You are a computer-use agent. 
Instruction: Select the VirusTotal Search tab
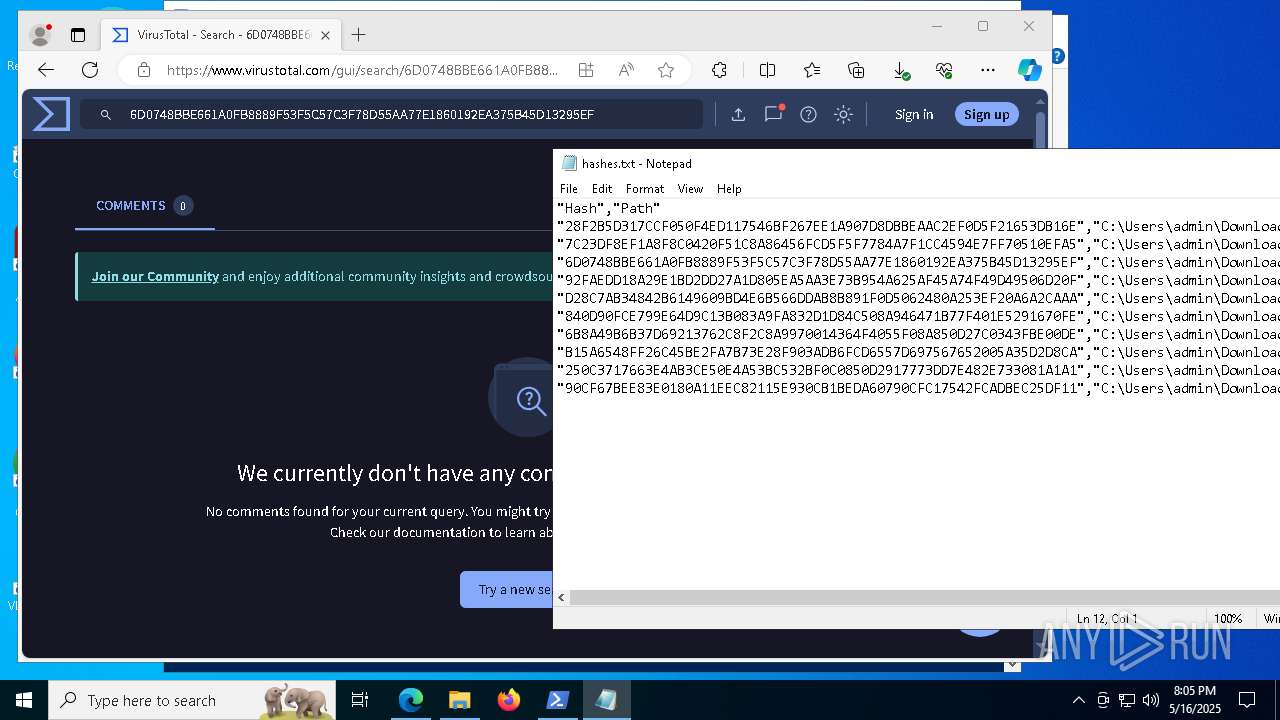point(221,35)
